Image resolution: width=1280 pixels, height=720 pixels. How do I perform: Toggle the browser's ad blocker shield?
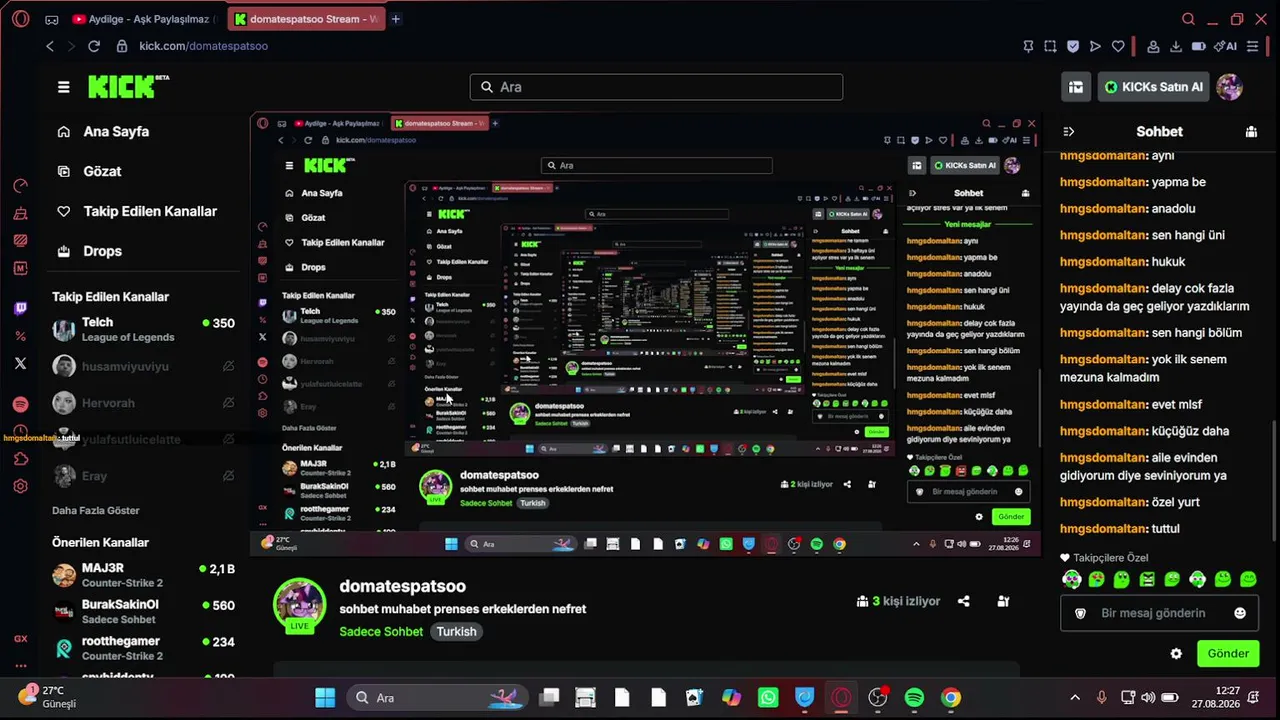pos(1073,46)
